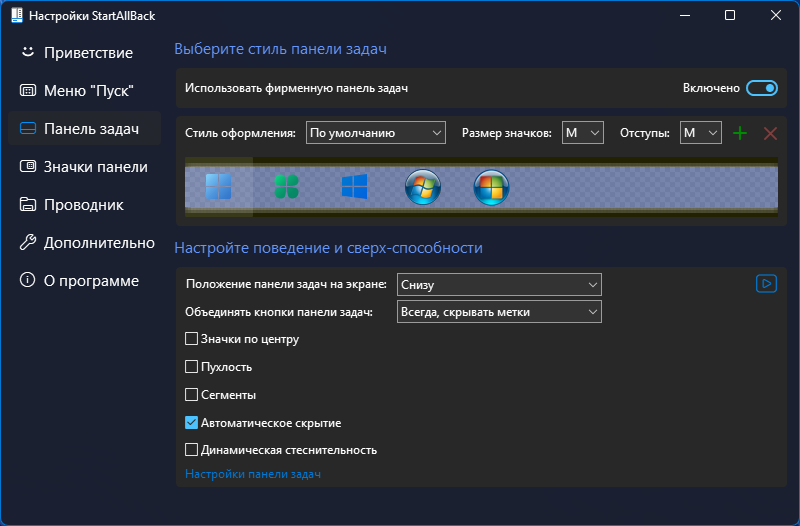This screenshot has width=800, height=526.
Task: Pick the Windows 10 flat logo icon
Action: [355, 187]
